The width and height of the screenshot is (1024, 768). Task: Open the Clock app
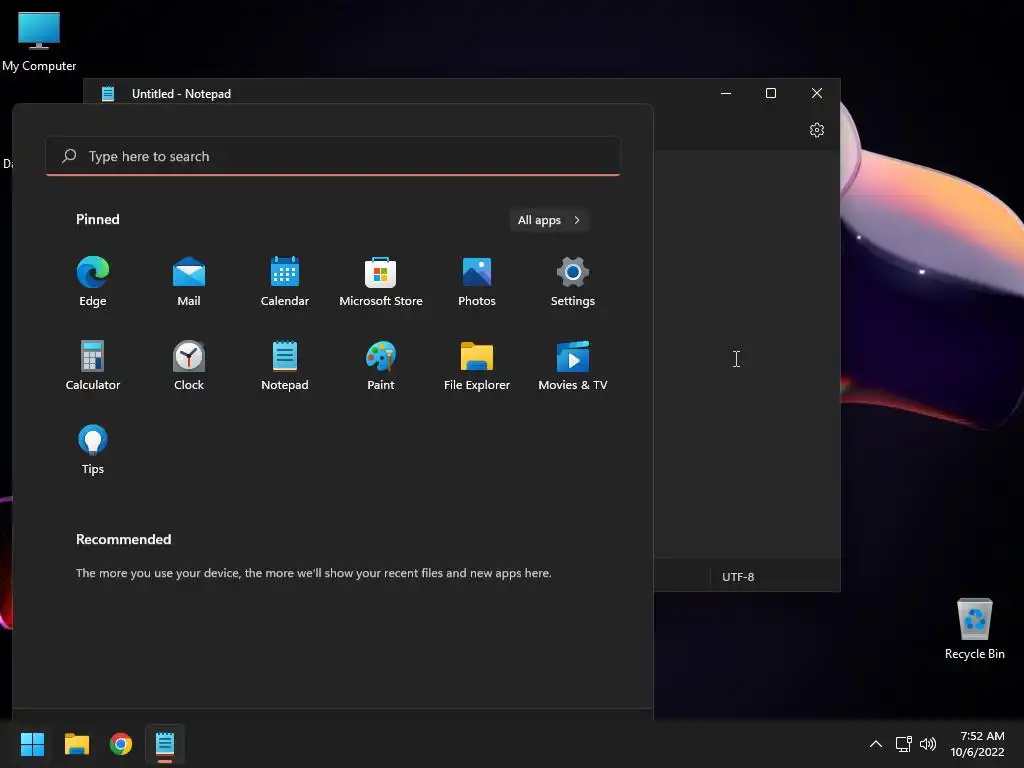click(189, 365)
